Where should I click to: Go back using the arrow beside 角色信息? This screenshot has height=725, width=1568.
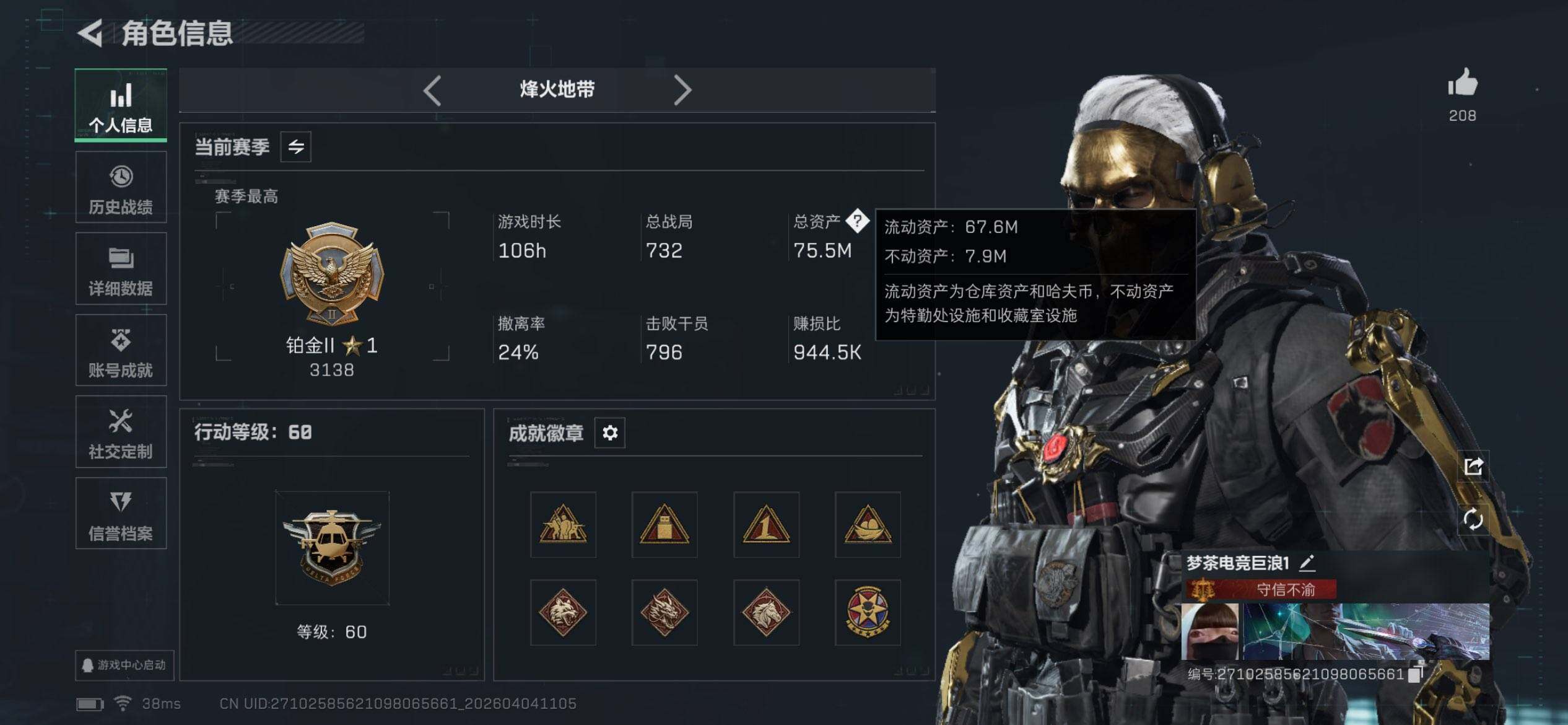coord(90,33)
